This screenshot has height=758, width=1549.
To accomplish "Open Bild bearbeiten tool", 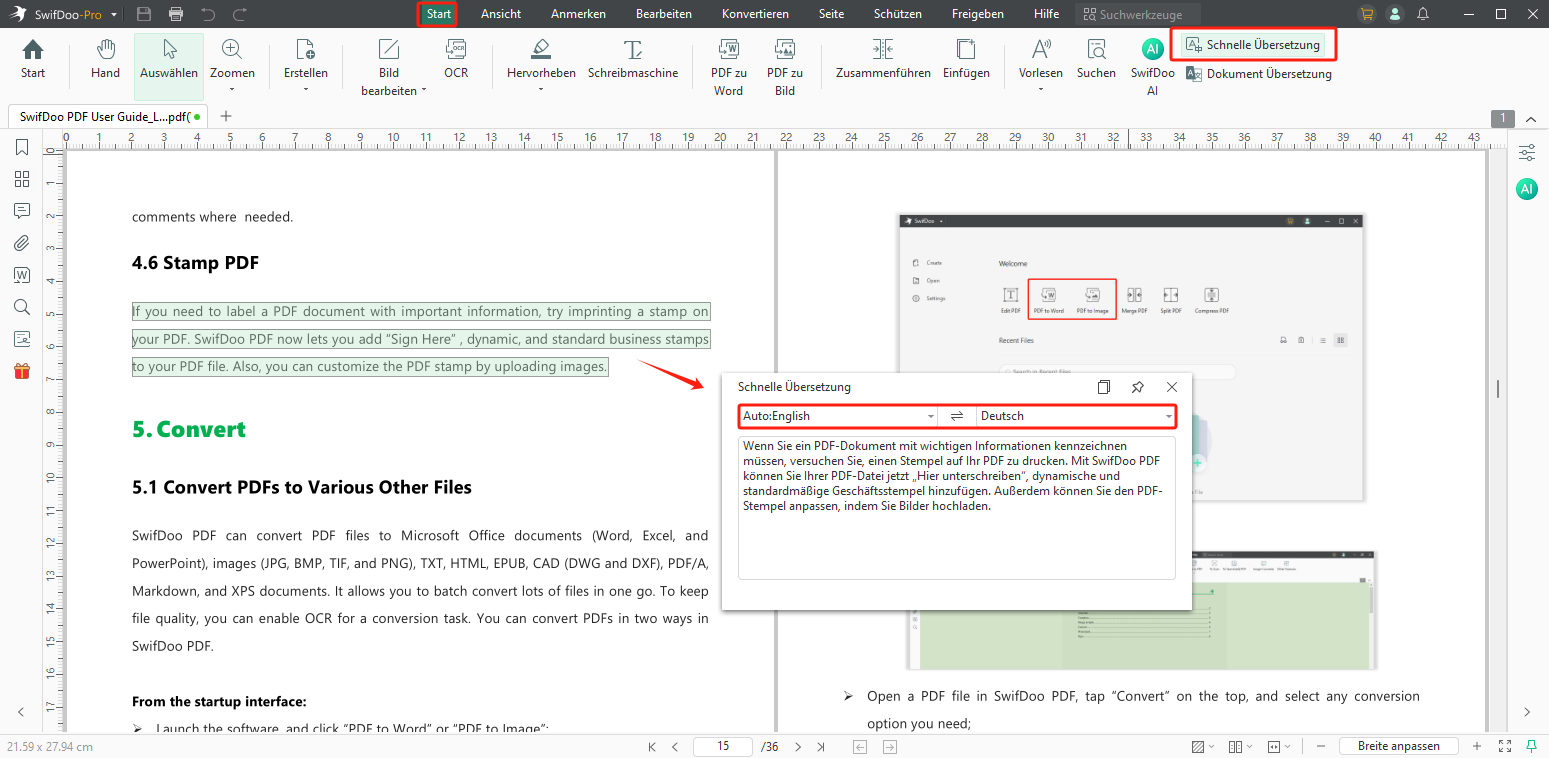I will tap(389, 67).
